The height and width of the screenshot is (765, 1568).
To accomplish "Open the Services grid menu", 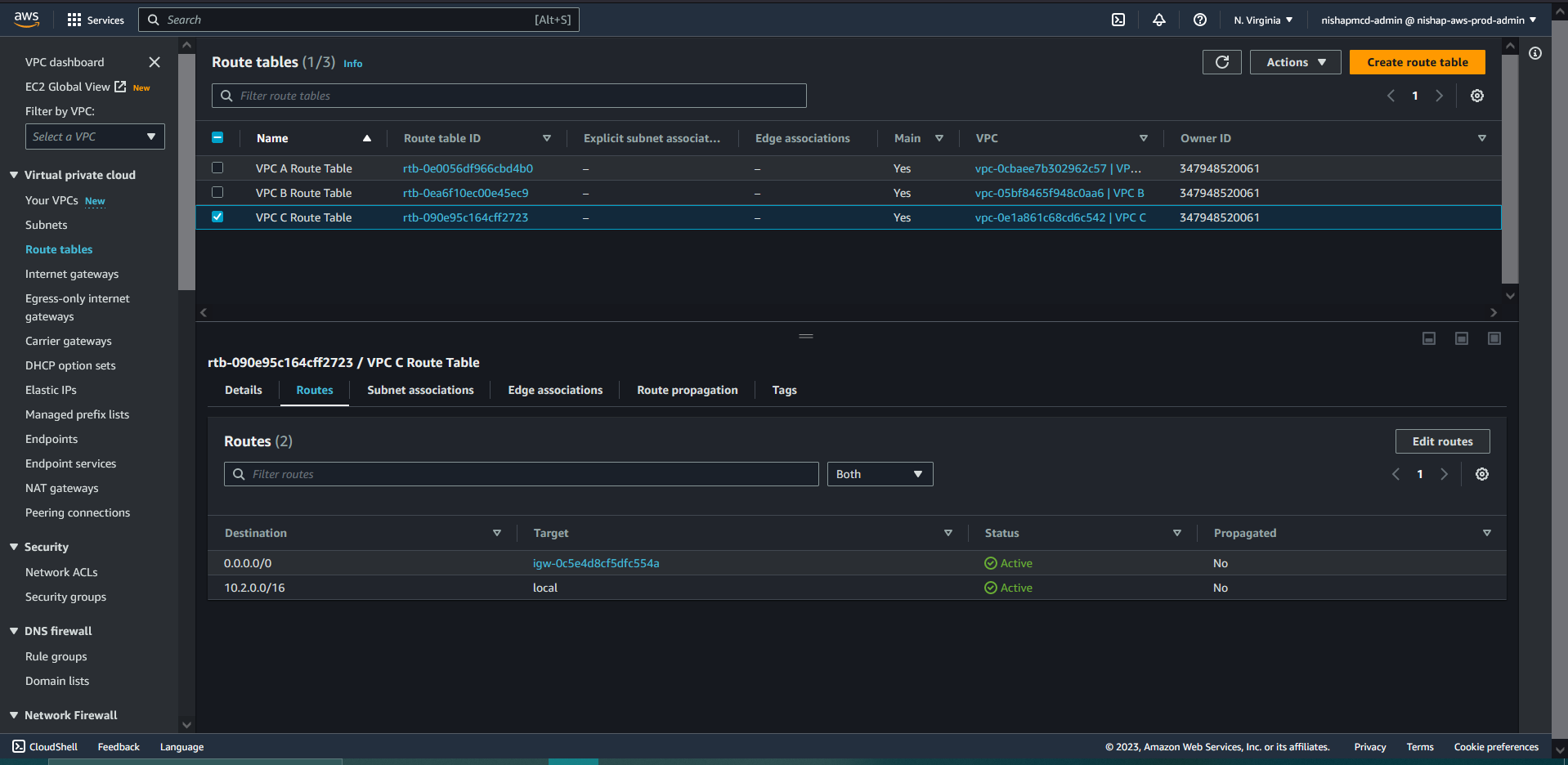I will tap(74, 20).
